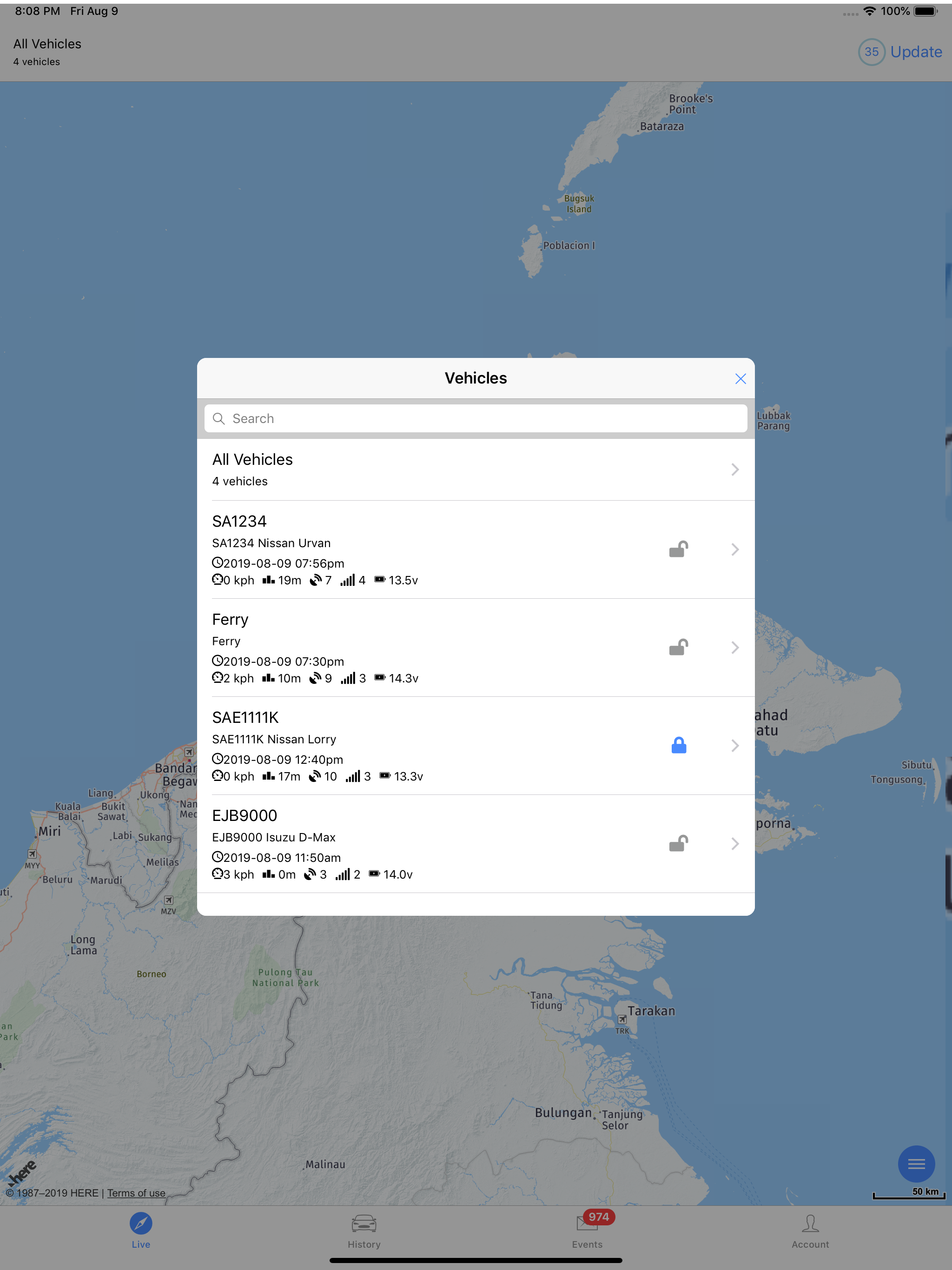Click Ferry battery icon (14.3v)
The image size is (952, 1270).
point(379,677)
